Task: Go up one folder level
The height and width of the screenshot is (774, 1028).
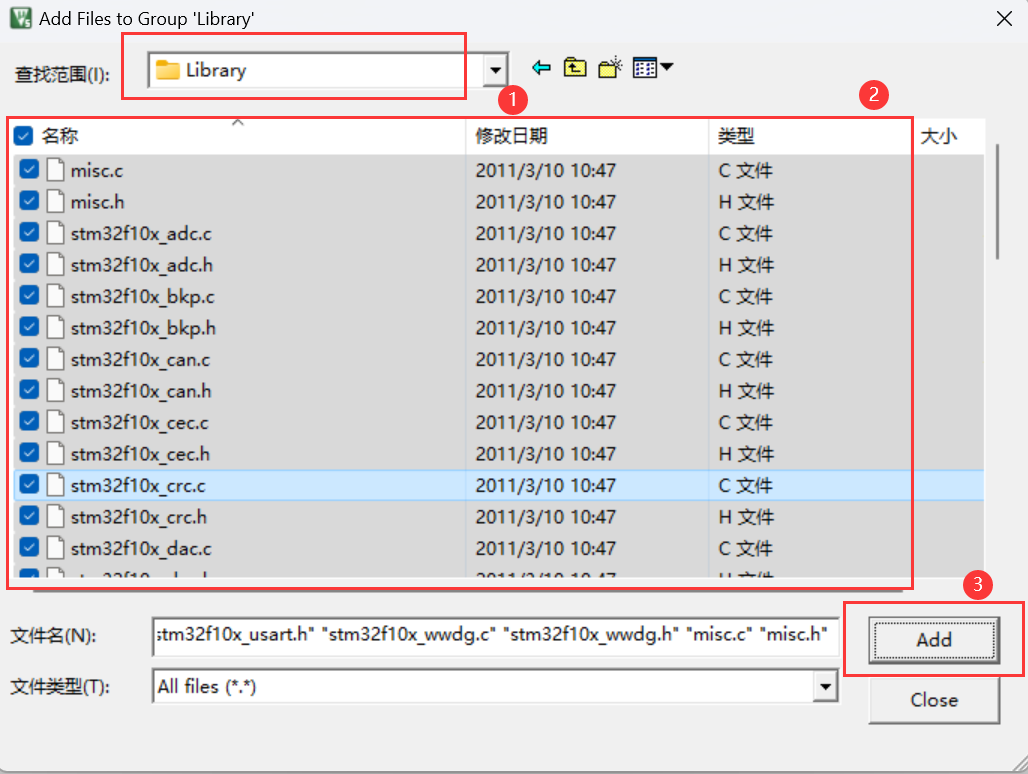Action: point(575,68)
